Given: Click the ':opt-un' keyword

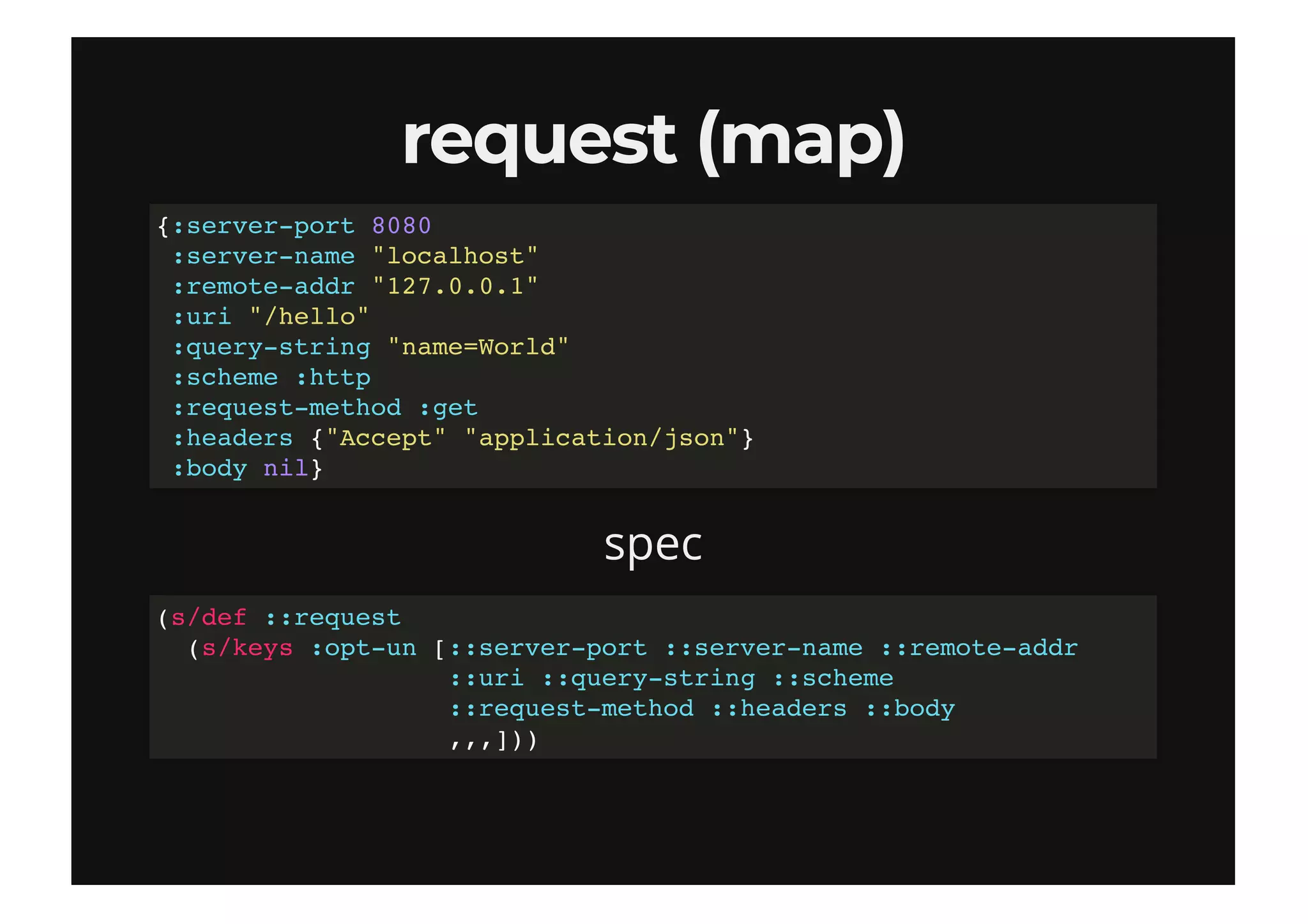Looking at the screenshot, I should pos(363,649).
